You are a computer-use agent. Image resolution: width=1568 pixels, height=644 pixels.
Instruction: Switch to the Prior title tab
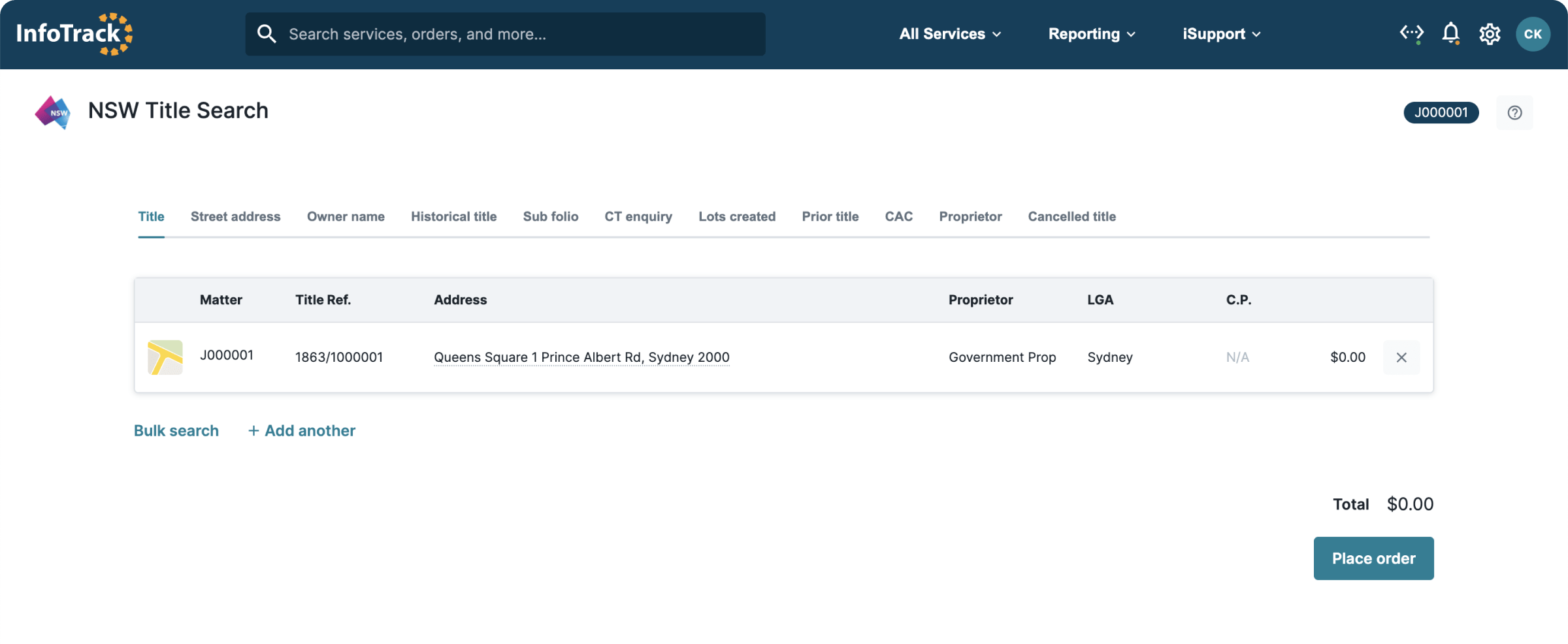point(830,216)
